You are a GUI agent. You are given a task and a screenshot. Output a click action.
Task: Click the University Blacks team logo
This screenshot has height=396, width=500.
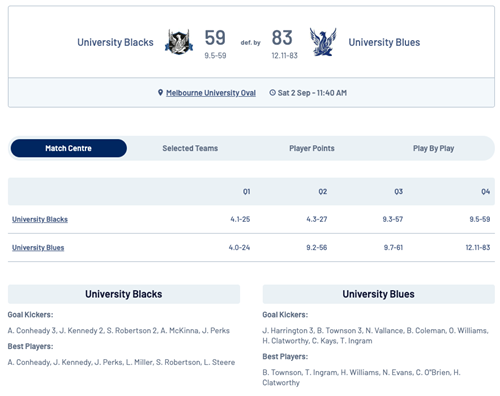pyautogui.click(x=179, y=42)
